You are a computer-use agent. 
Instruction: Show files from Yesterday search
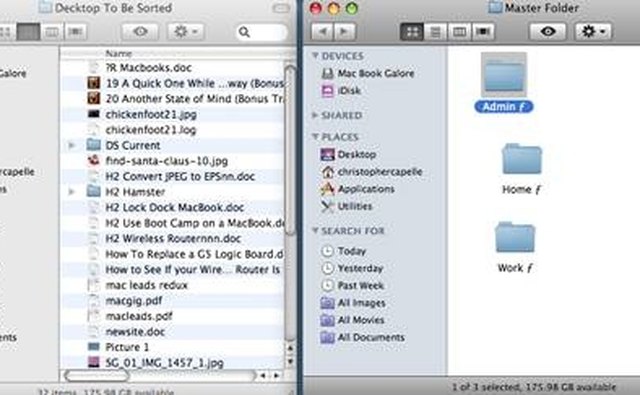352,268
